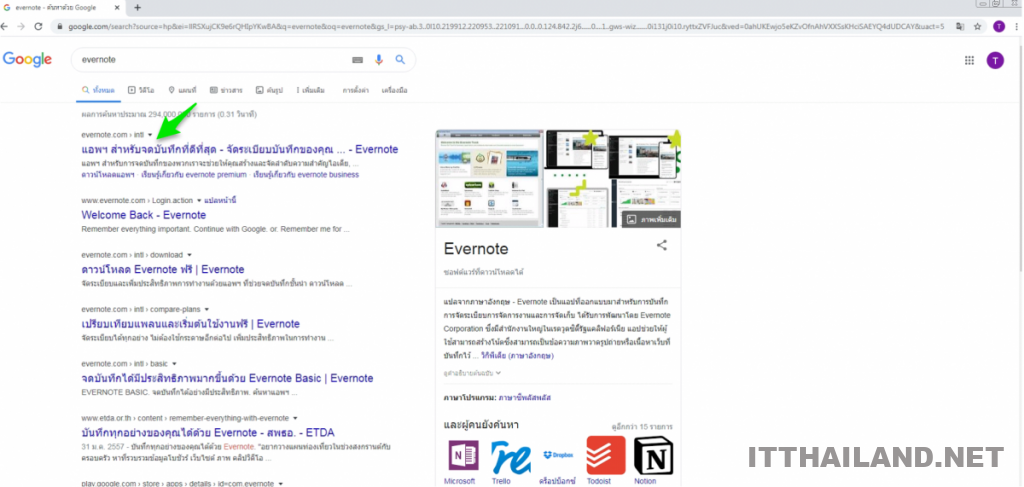Click the translate page icon in address bar
Screen dimensions: 1024x487
click(959, 27)
